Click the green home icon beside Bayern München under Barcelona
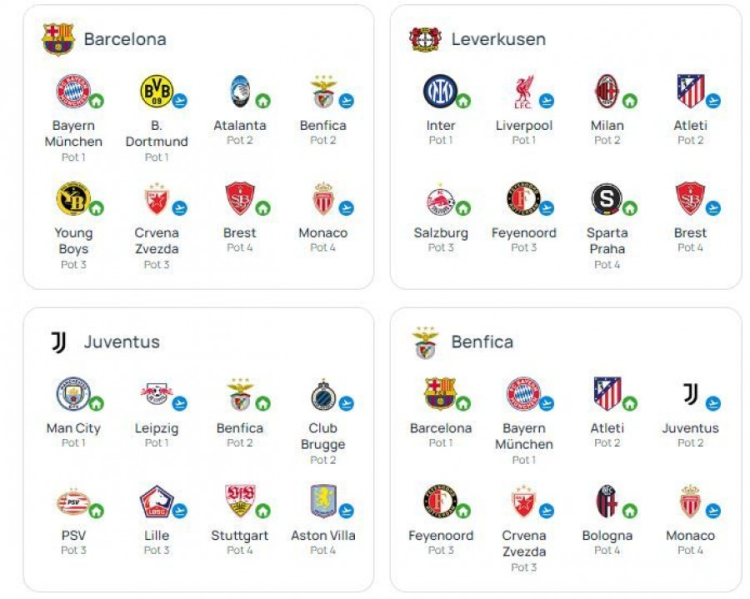Viewport: 750px width, 599px height. 97,101
